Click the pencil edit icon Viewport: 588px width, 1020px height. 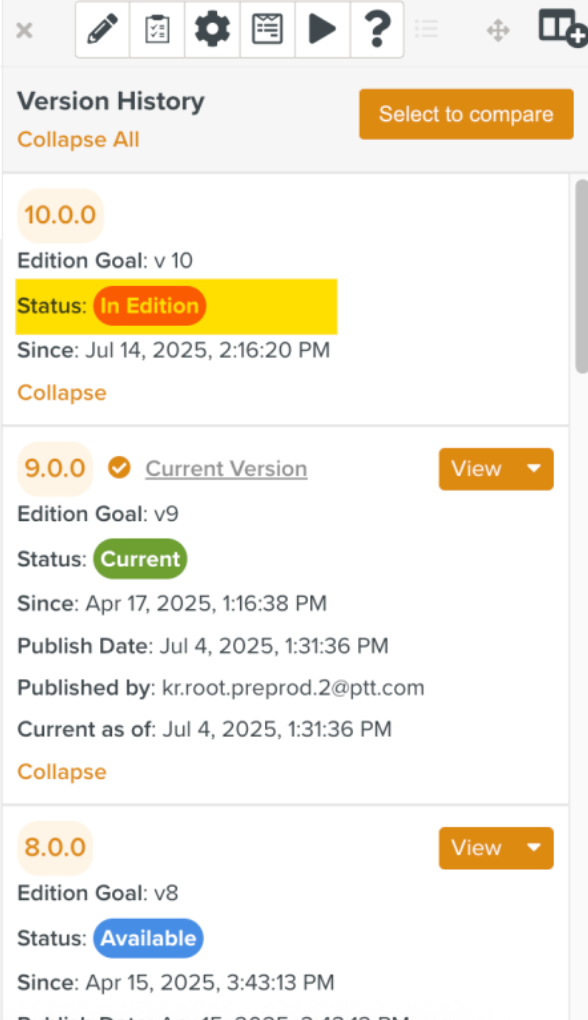(x=103, y=30)
